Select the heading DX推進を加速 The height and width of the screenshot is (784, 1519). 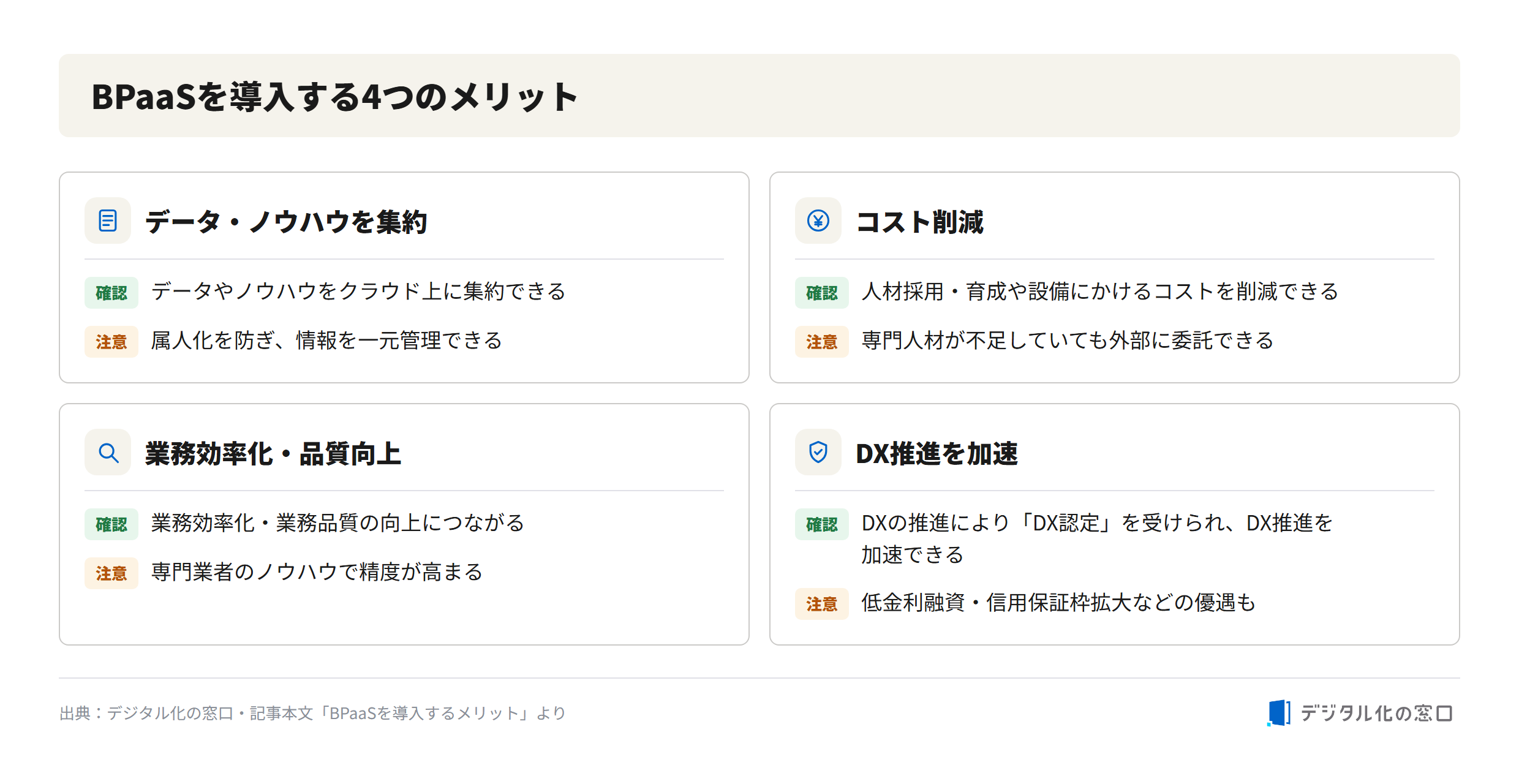click(x=937, y=453)
